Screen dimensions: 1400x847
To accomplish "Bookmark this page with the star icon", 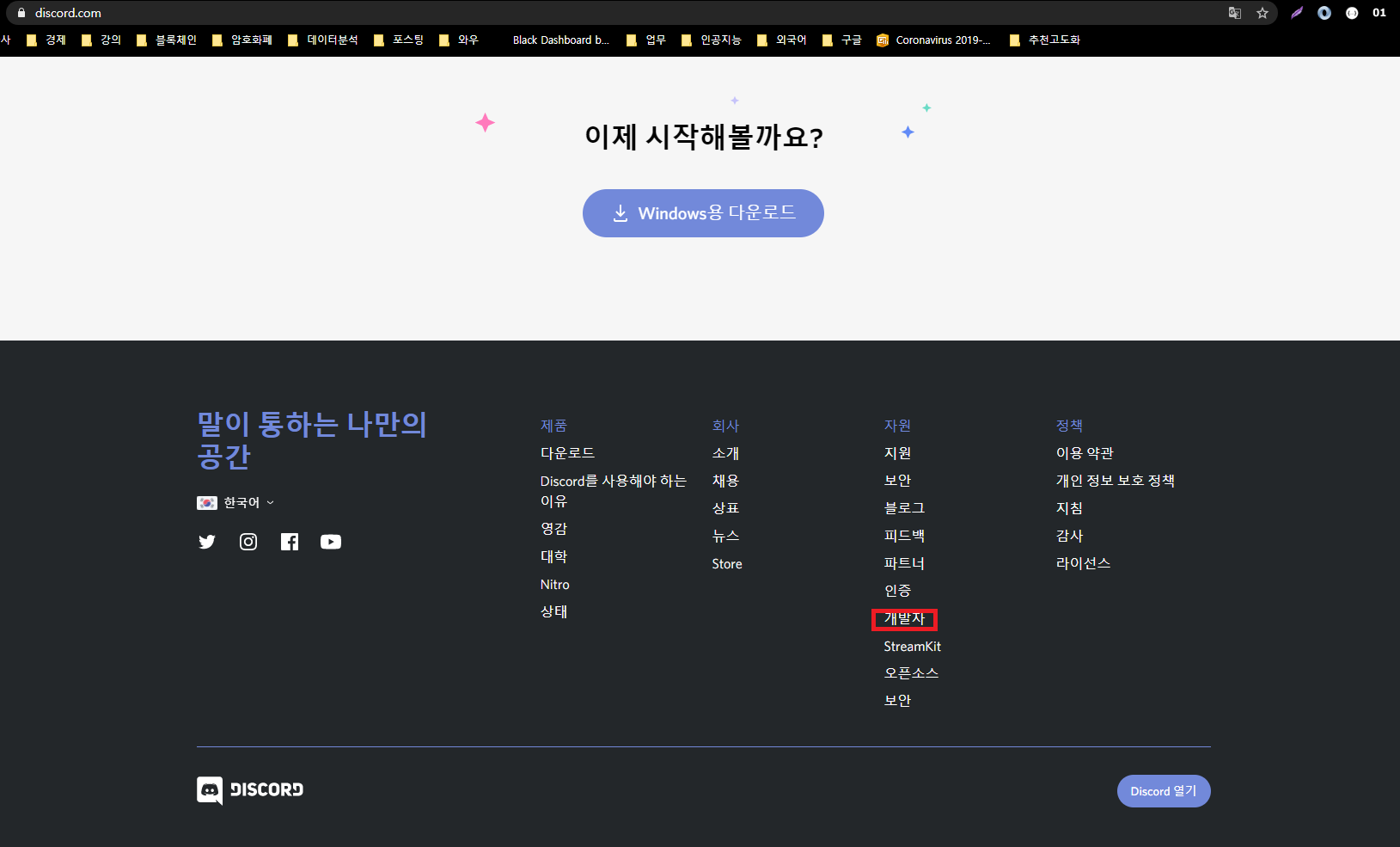I will (1262, 13).
